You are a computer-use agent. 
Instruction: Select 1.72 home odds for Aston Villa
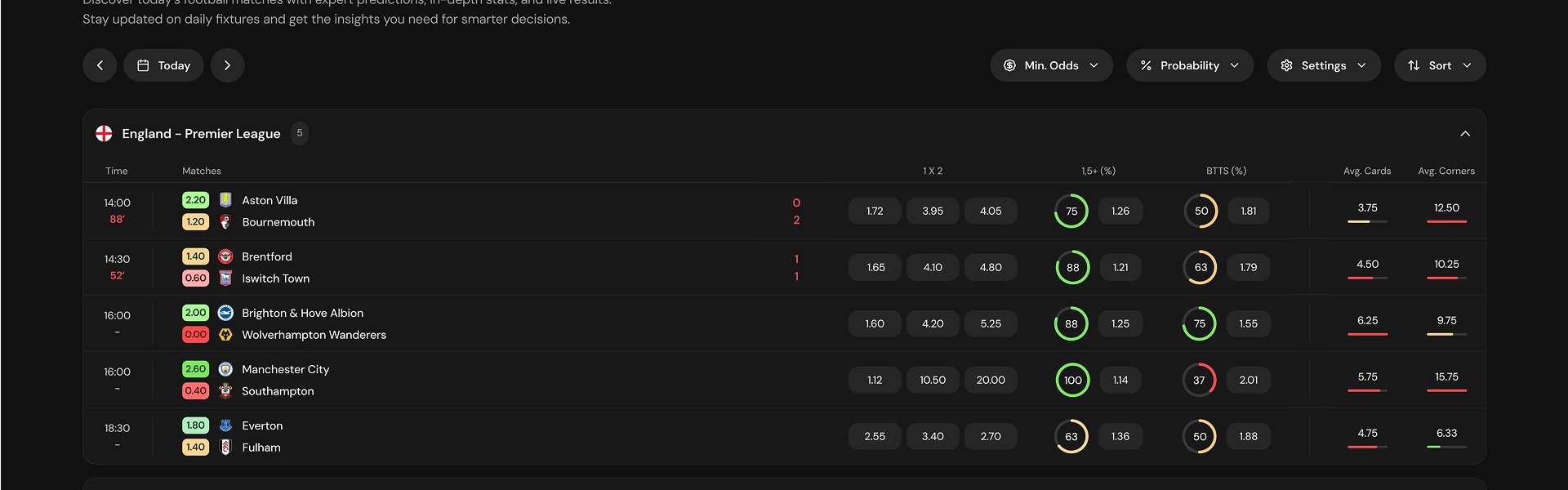[875, 211]
